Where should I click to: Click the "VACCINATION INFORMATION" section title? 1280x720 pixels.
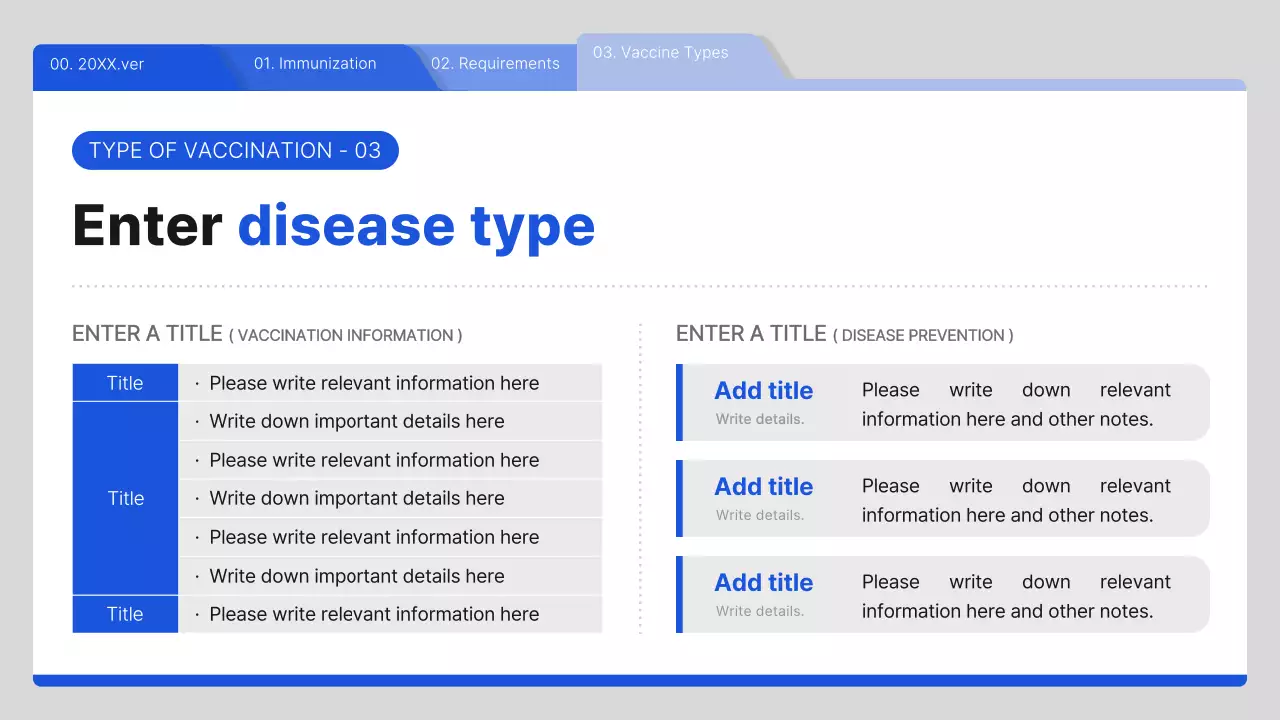[267, 335]
